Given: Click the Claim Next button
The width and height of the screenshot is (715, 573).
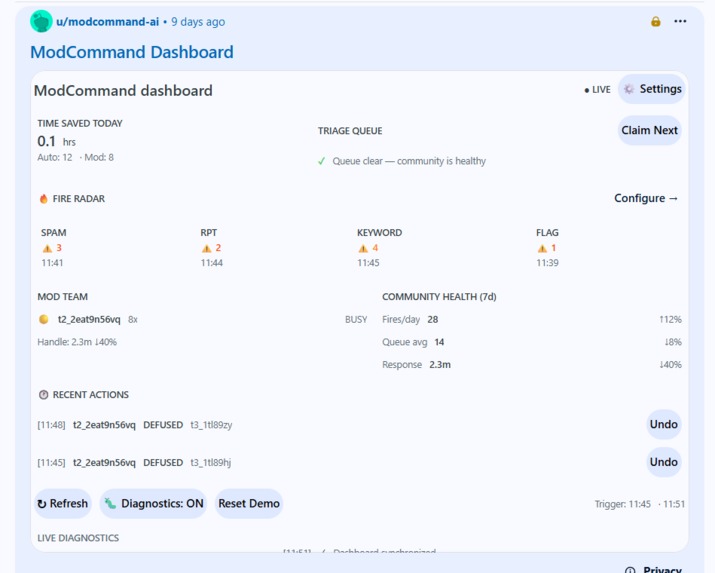Looking at the screenshot, I should point(649,130).
